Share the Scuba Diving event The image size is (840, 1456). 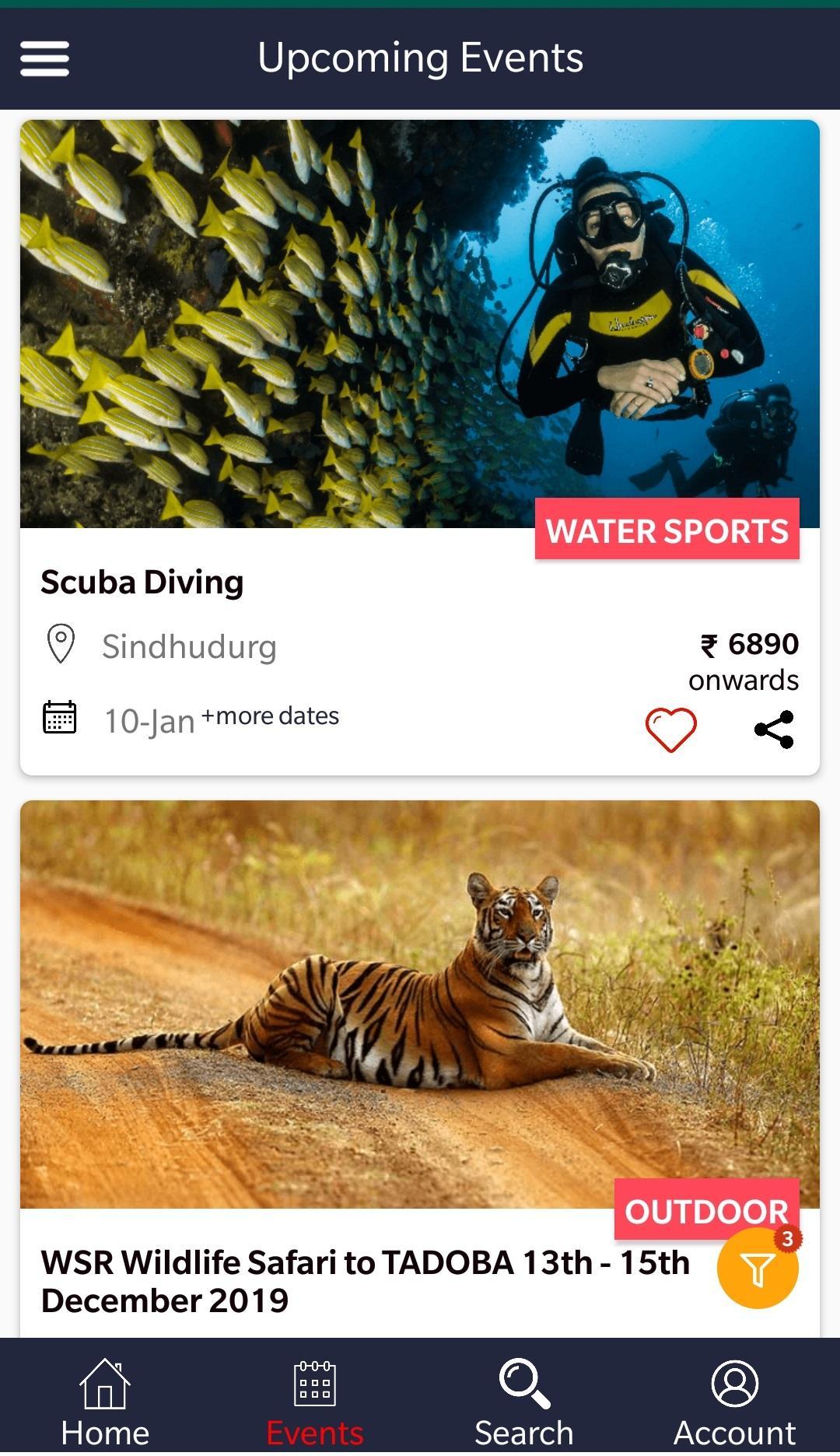pyautogui.click(x=774, y=730)
